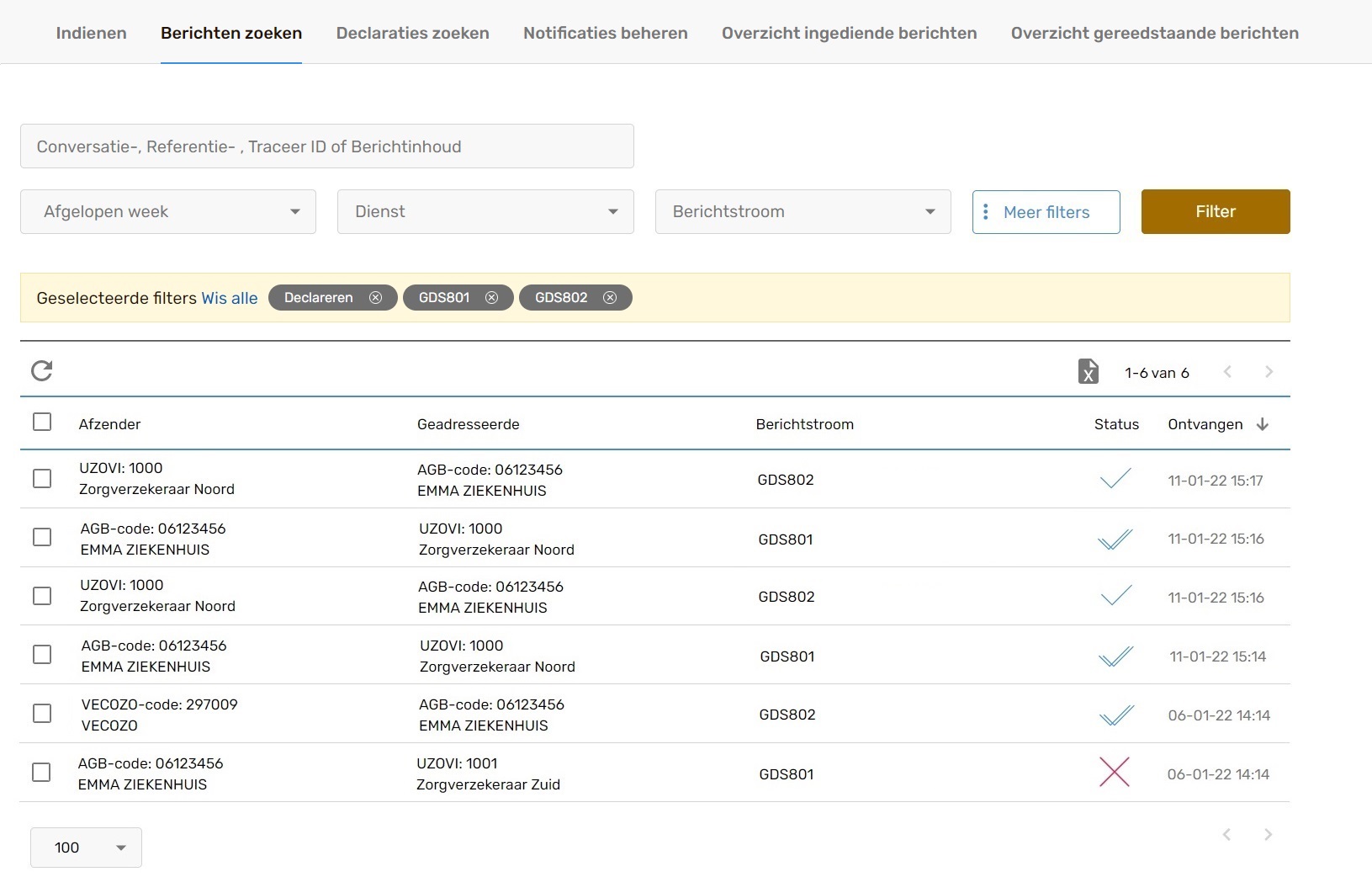
Task: Click the Geselecteerde filters label
Action: [x=117, y=298]
